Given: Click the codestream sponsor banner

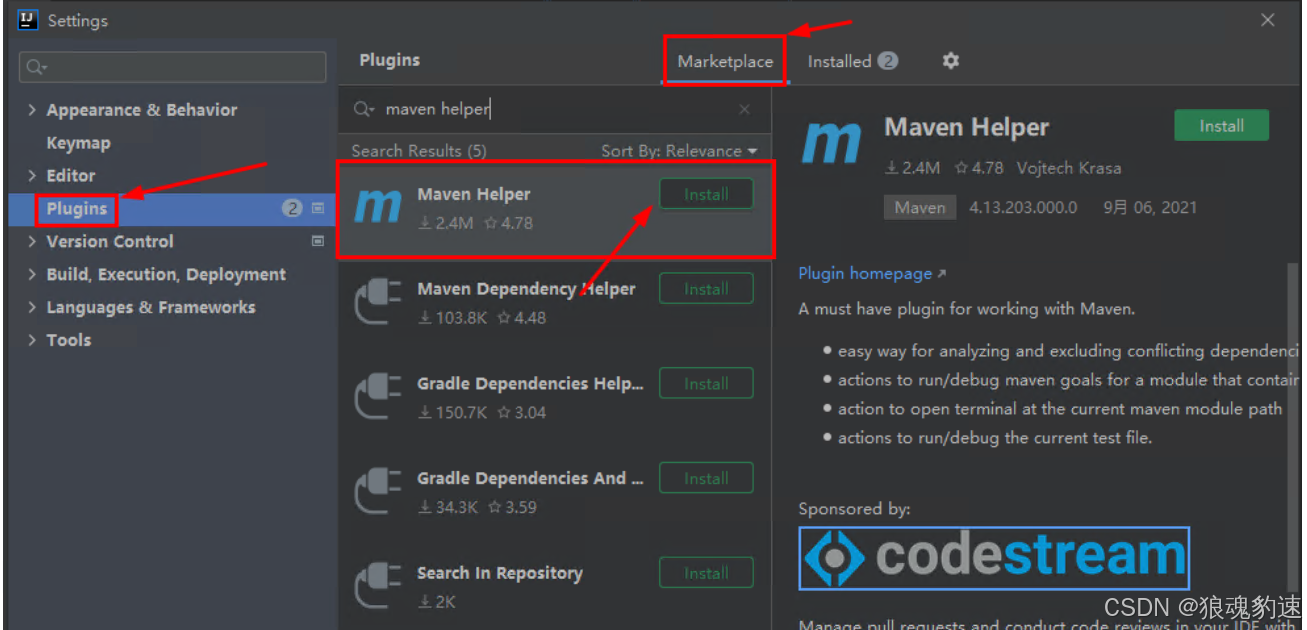Looking at the screenshot, I should 994,558.
